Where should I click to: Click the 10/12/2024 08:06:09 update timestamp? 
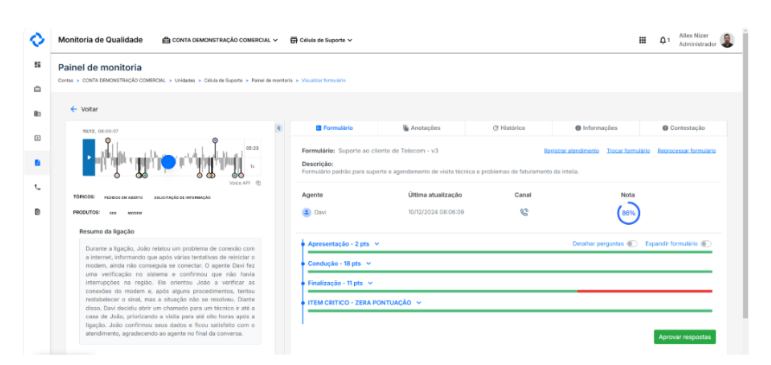point(436,213)
